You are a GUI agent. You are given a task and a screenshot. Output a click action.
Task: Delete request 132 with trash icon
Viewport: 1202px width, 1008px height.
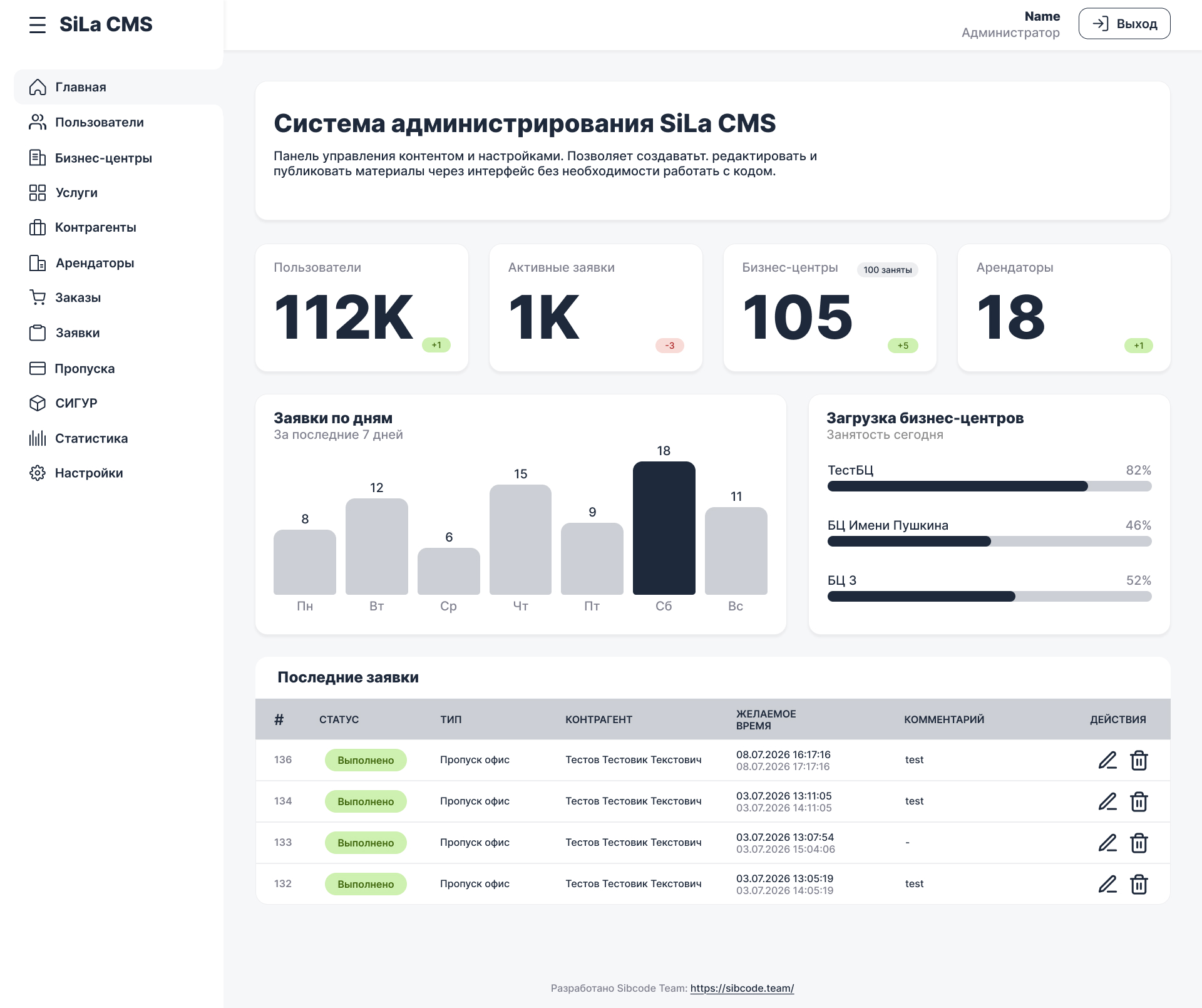1139,884
